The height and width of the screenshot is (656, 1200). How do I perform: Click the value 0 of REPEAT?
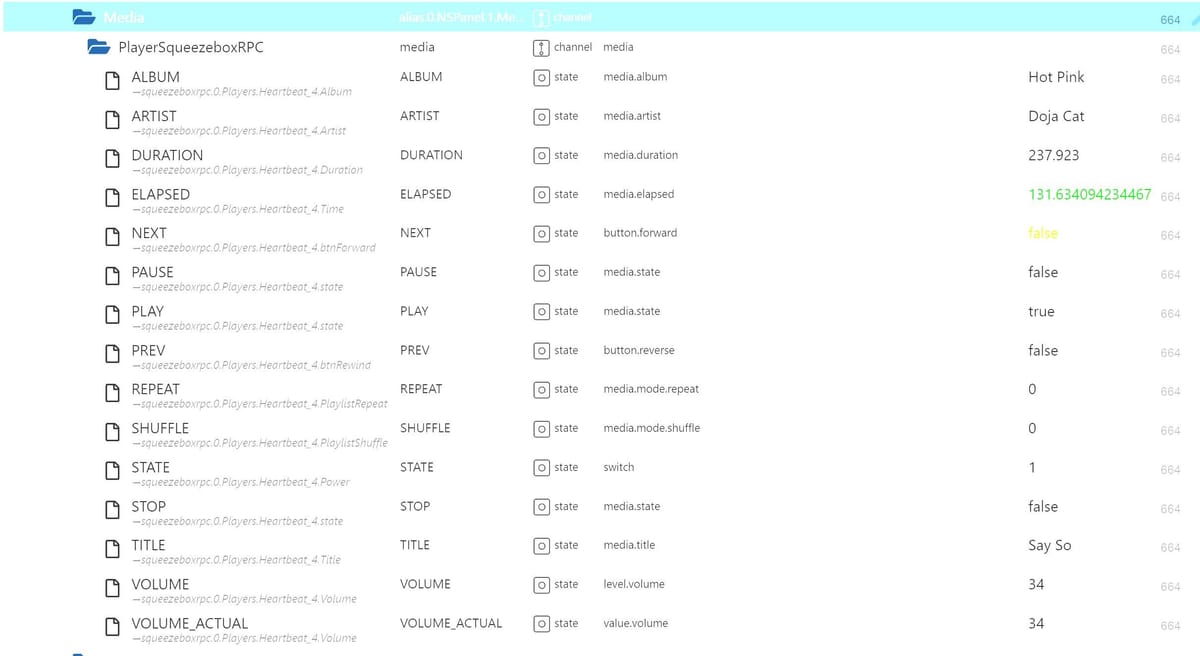1032,389
